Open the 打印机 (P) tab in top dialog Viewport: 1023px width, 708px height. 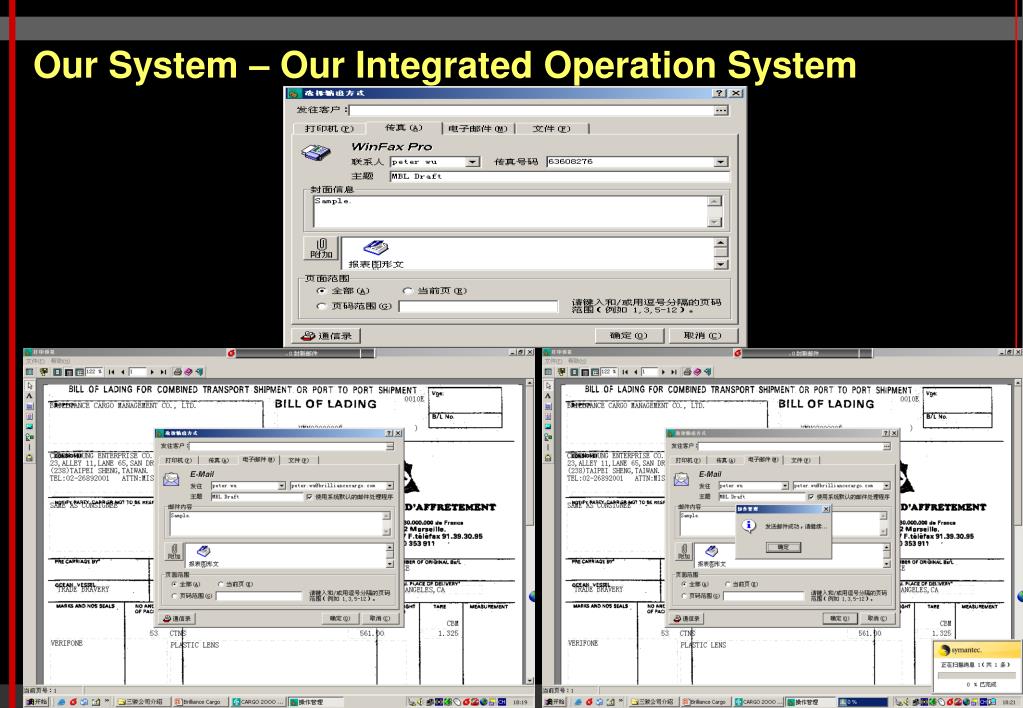[x=328, y=129]
